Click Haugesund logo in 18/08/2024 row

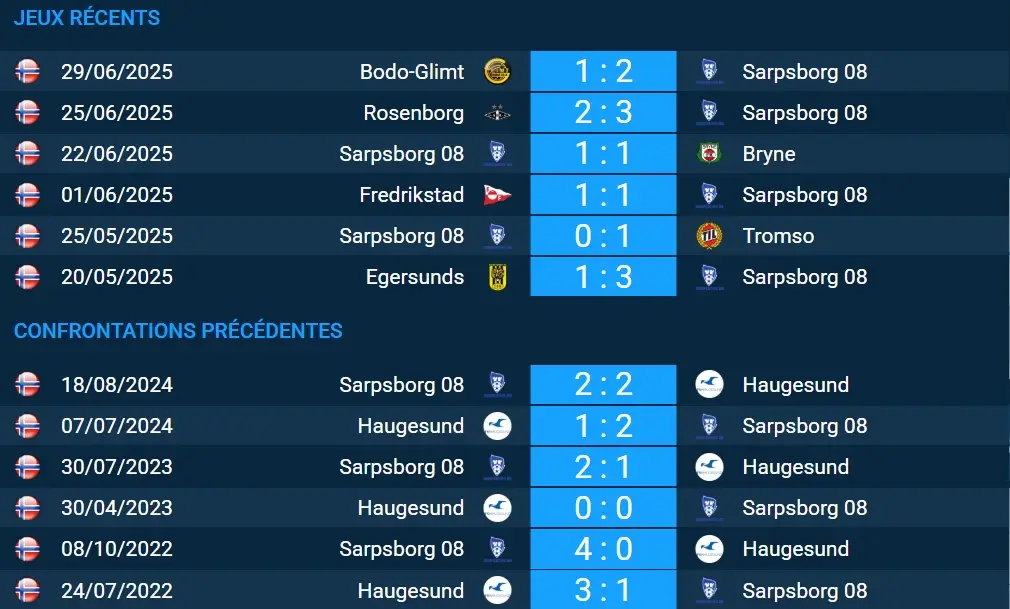click(x=709, y=385)
